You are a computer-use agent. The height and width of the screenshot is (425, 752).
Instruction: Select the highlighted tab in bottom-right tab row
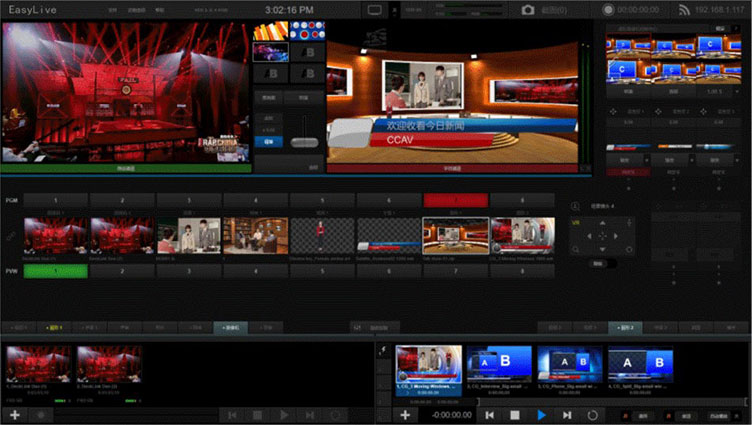tap(627, 327)
